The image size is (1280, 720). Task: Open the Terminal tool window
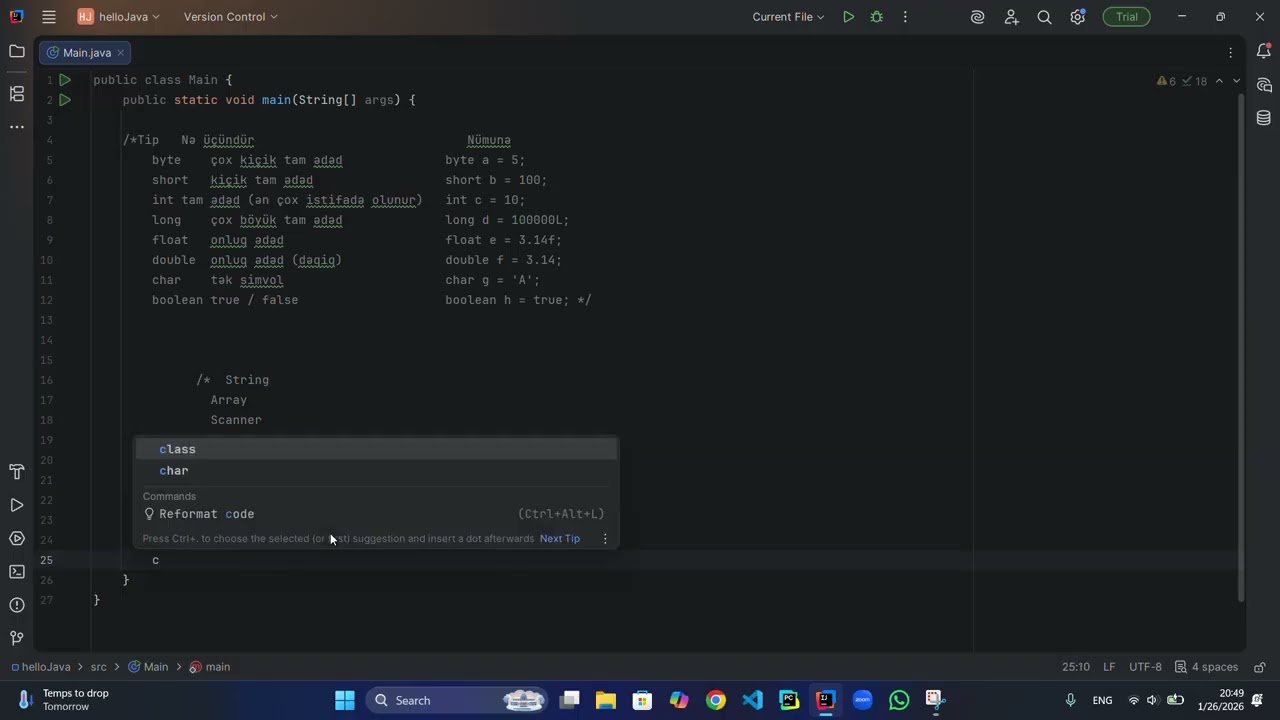[17, 572]
